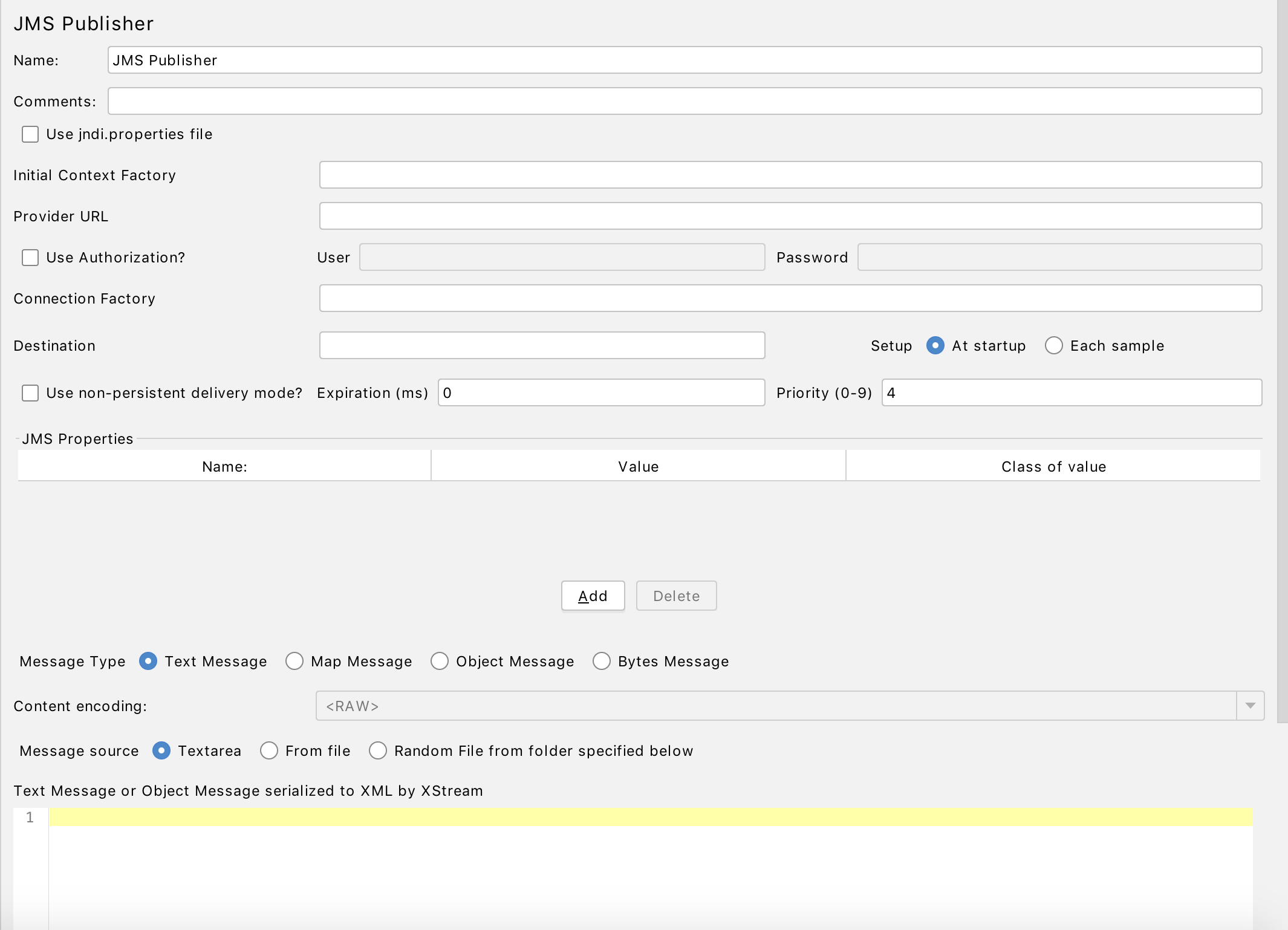Viewport: 1288px width, 930px height.
Task: Check the Use Authorization option
Action: point(30,258)
